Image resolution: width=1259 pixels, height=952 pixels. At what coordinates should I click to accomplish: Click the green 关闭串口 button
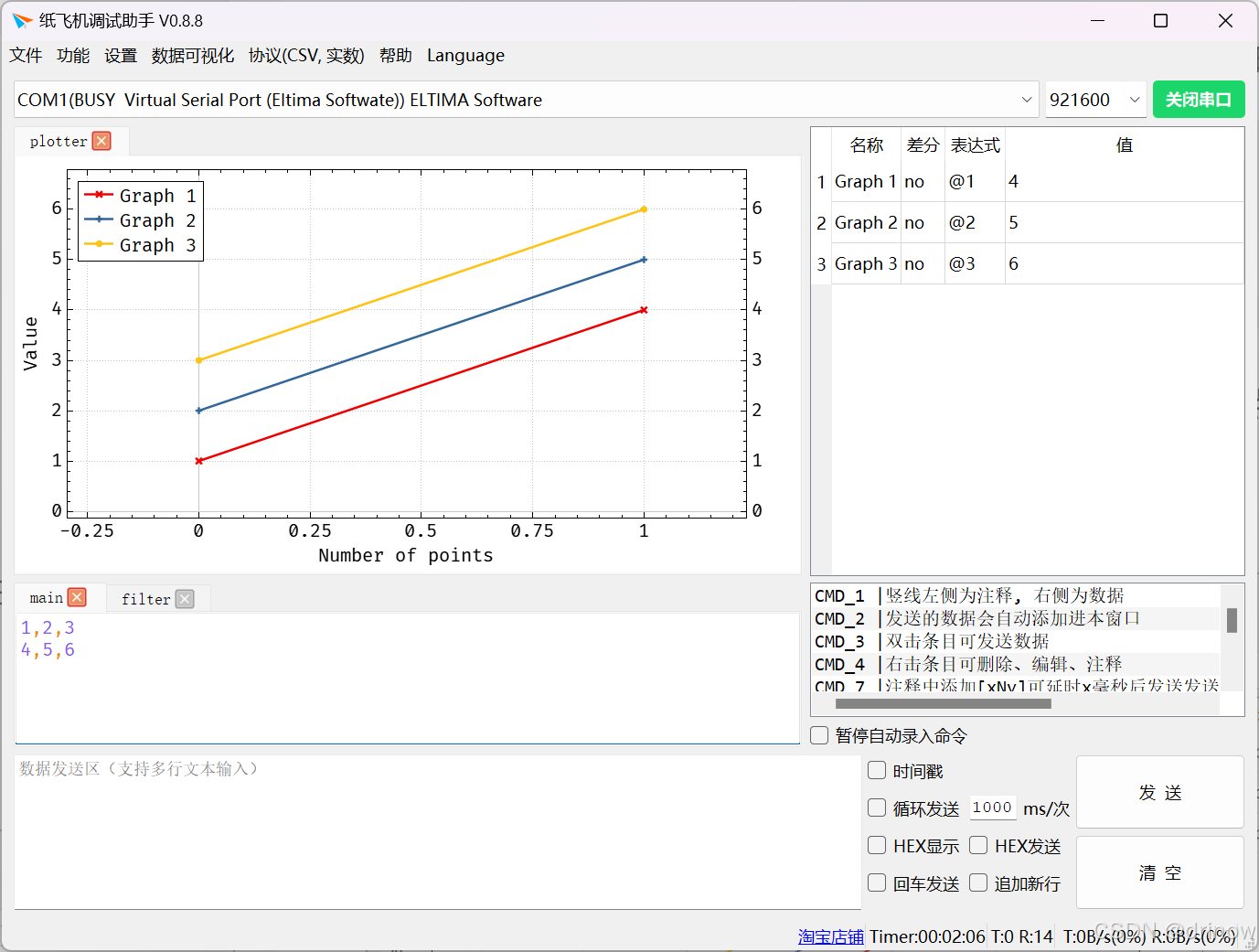(x=1199, y=100)
